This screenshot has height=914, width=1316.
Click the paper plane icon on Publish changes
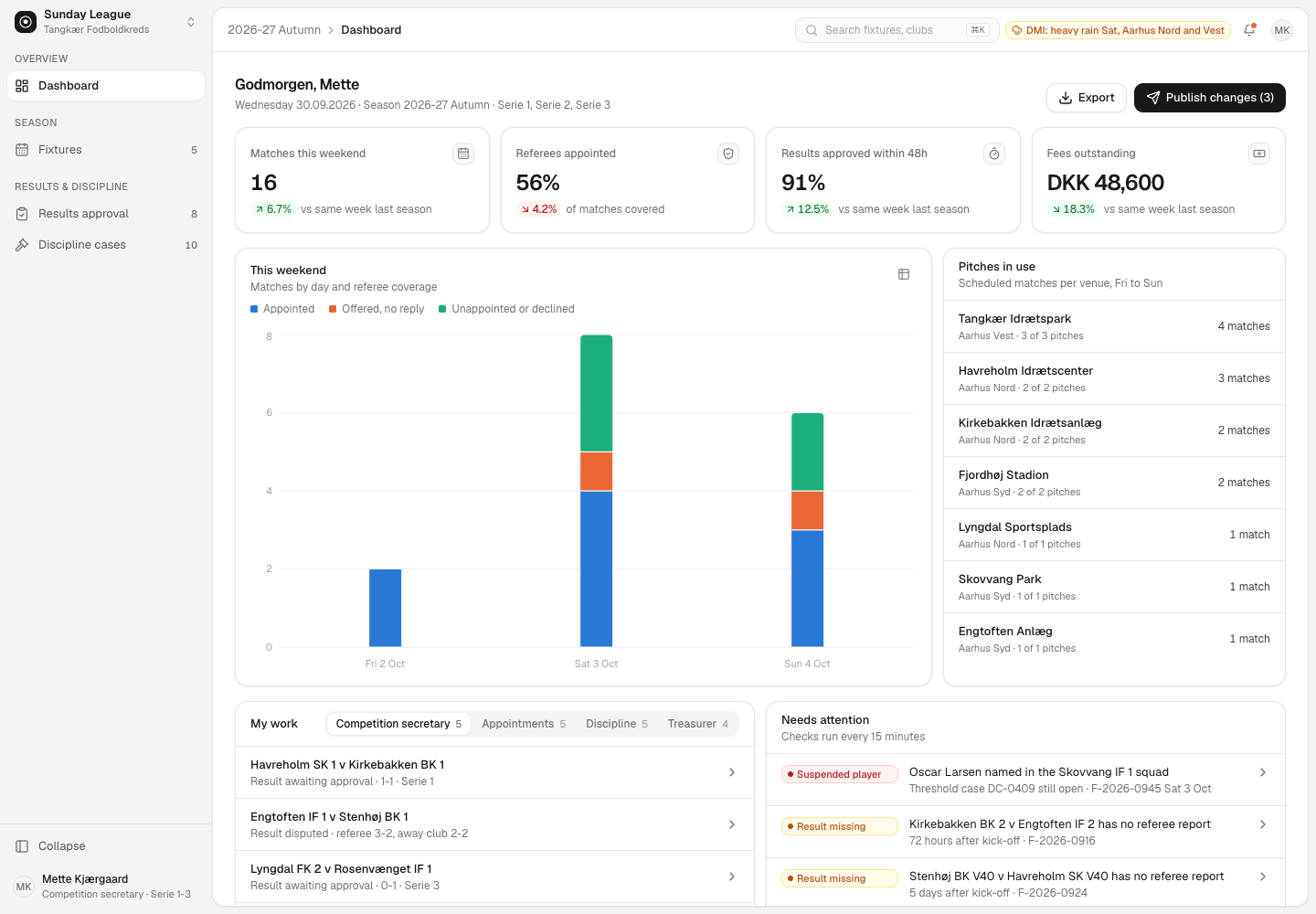click(x=1153, y=98)
